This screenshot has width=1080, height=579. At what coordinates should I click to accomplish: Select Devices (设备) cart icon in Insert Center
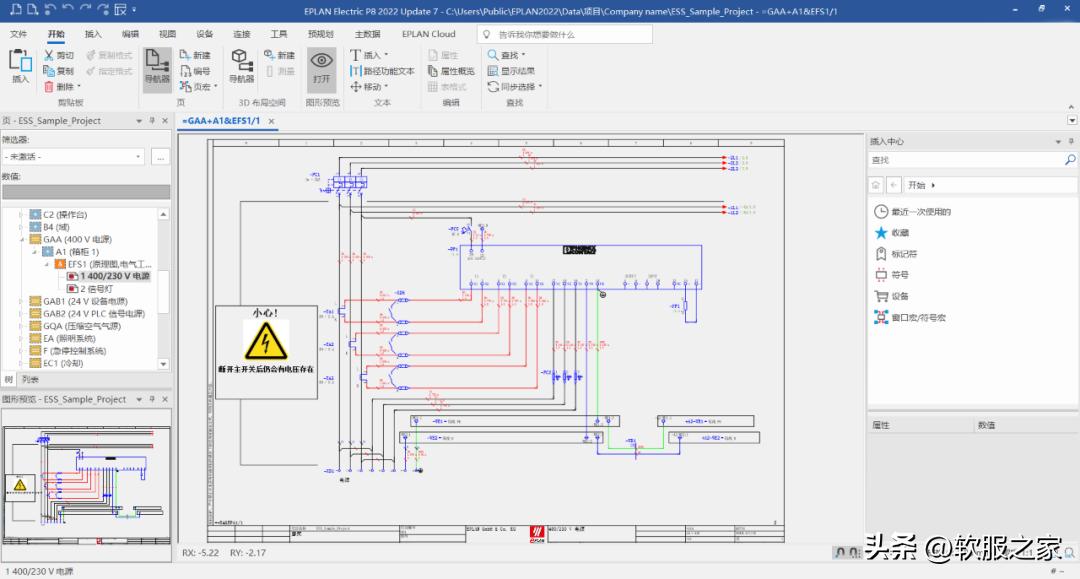pos(881,296)
